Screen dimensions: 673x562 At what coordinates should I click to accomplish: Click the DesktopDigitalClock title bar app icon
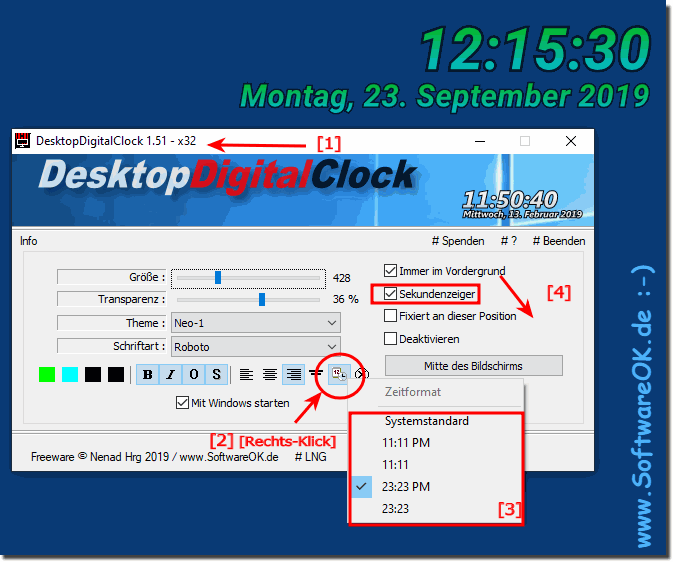23,140
